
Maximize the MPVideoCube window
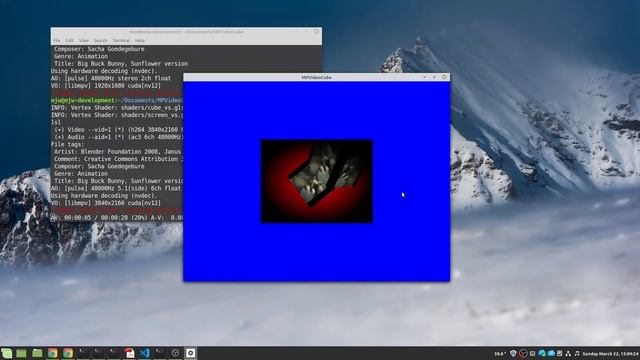434,77
